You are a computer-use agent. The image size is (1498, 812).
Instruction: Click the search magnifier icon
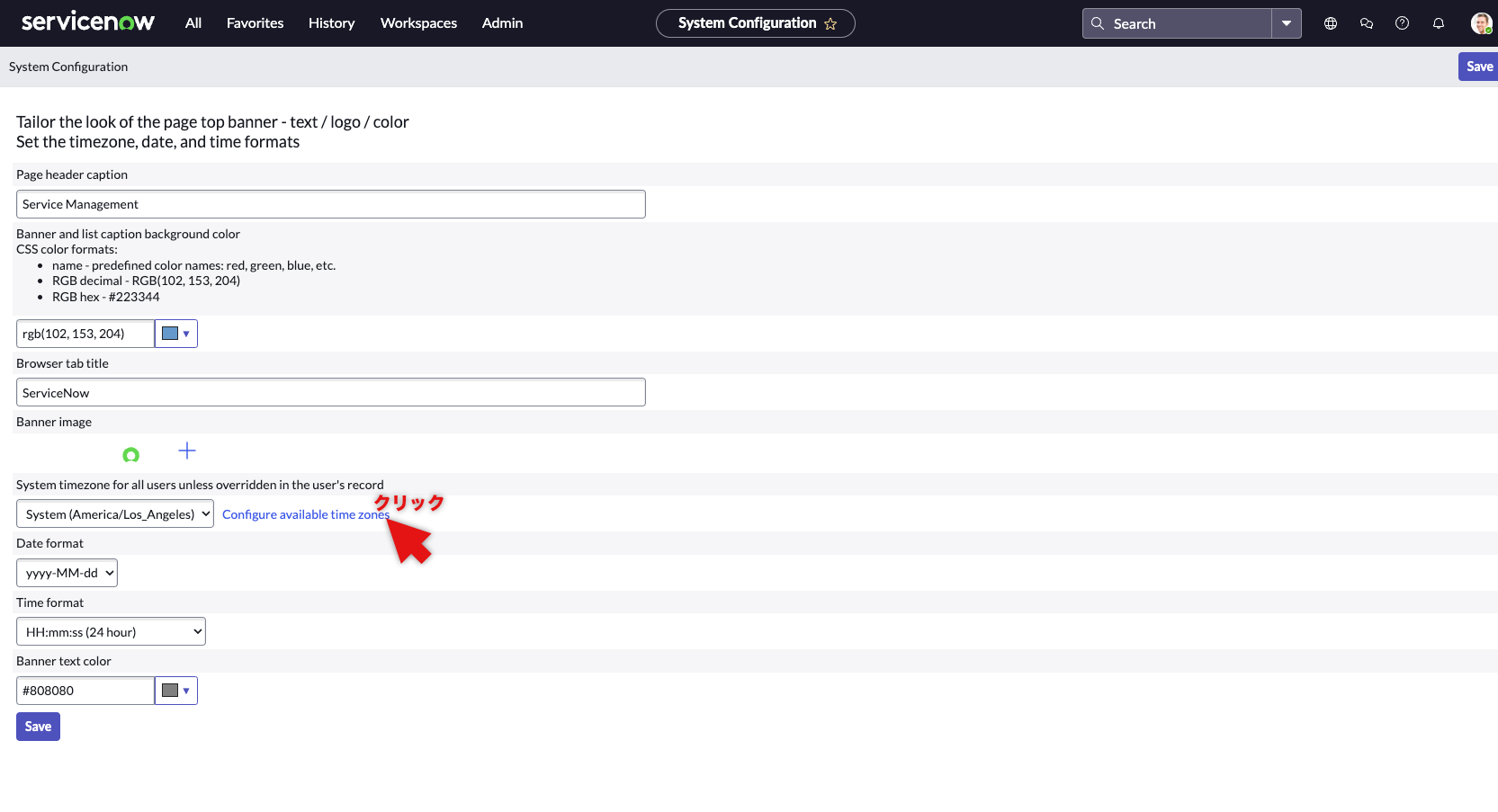pos(1098,23)
